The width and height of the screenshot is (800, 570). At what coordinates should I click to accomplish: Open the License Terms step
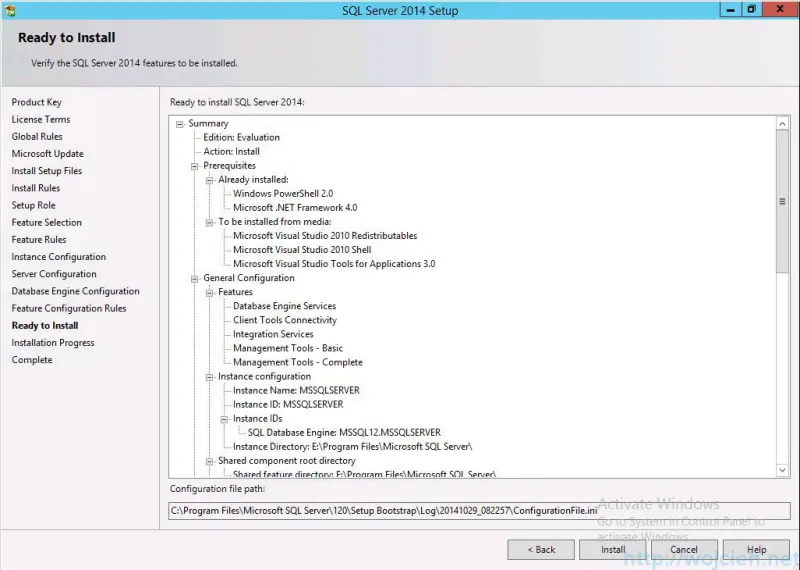(41, 119)
